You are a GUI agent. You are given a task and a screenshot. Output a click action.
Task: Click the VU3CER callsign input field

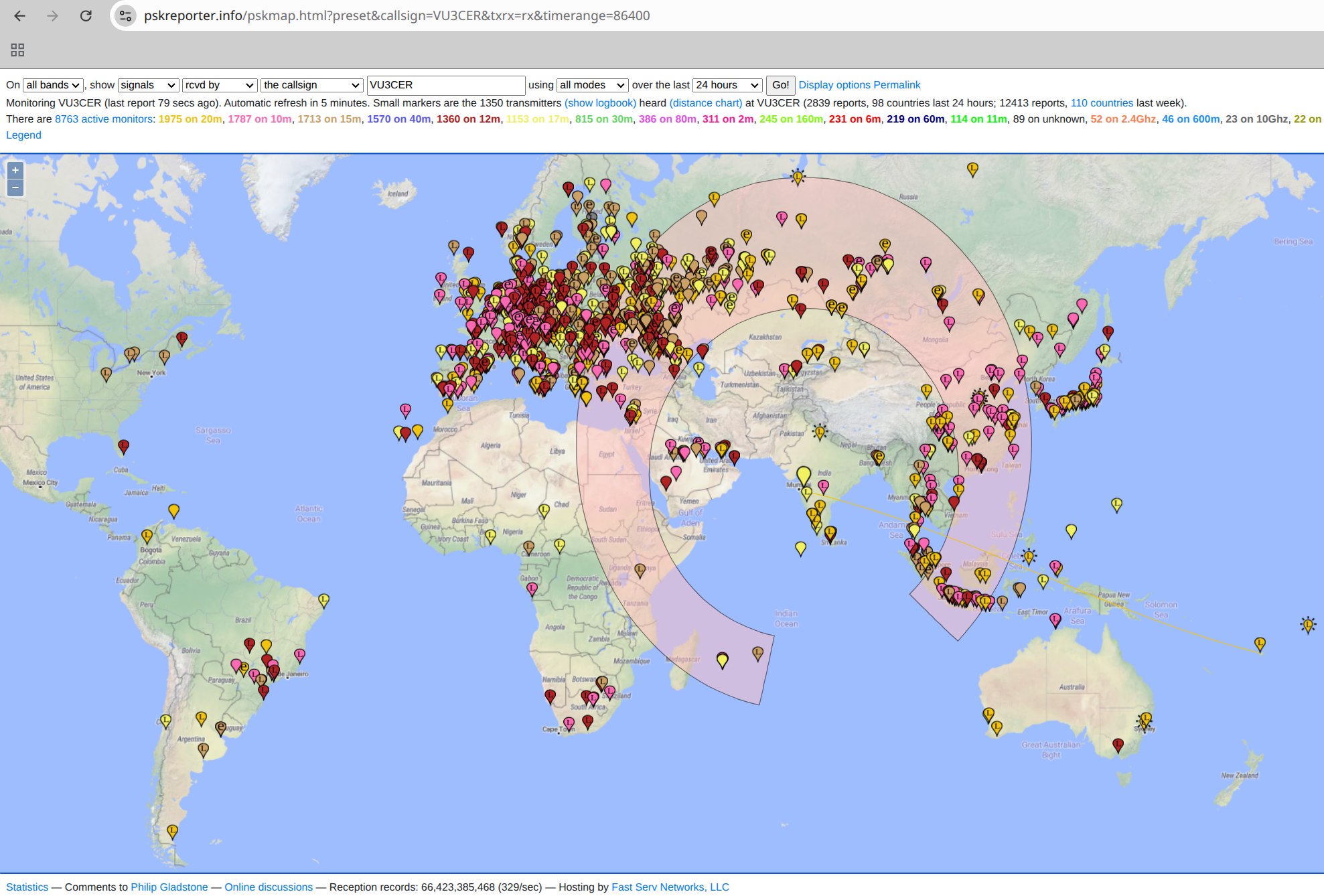coord(445,85)
